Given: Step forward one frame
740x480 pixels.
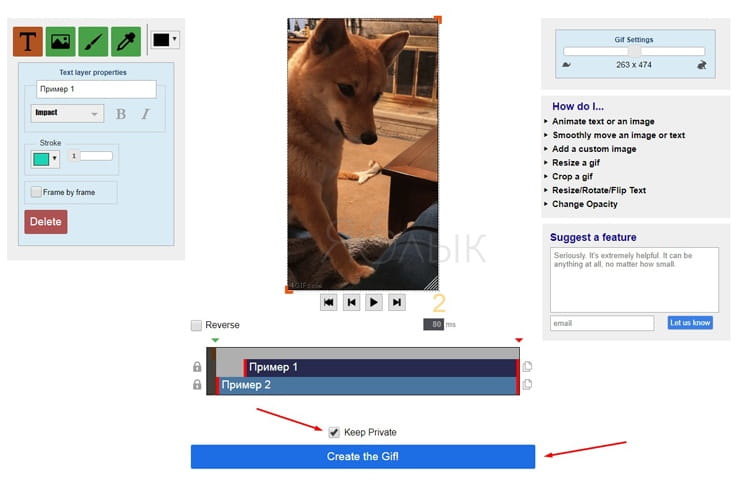Looking at the screenshot, I should click(397, 302).
